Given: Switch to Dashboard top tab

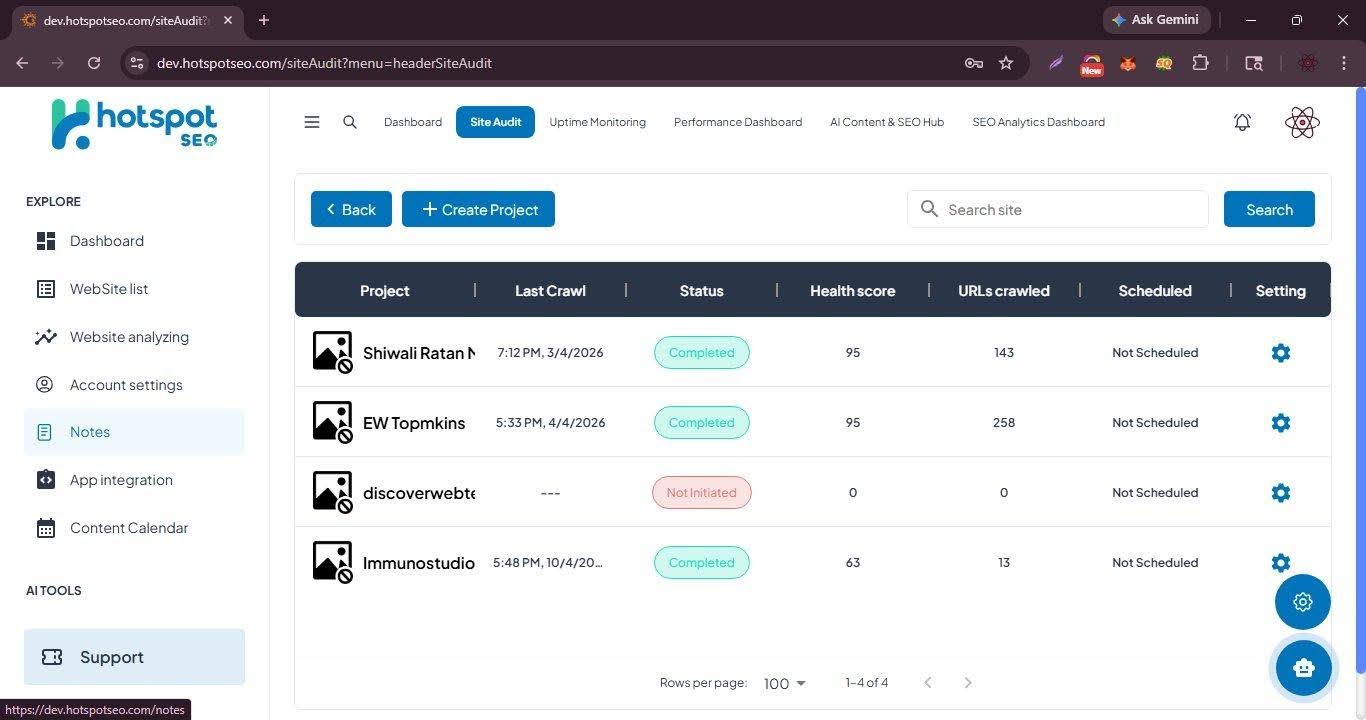Looking at the screenshot, I should [413, 122].
